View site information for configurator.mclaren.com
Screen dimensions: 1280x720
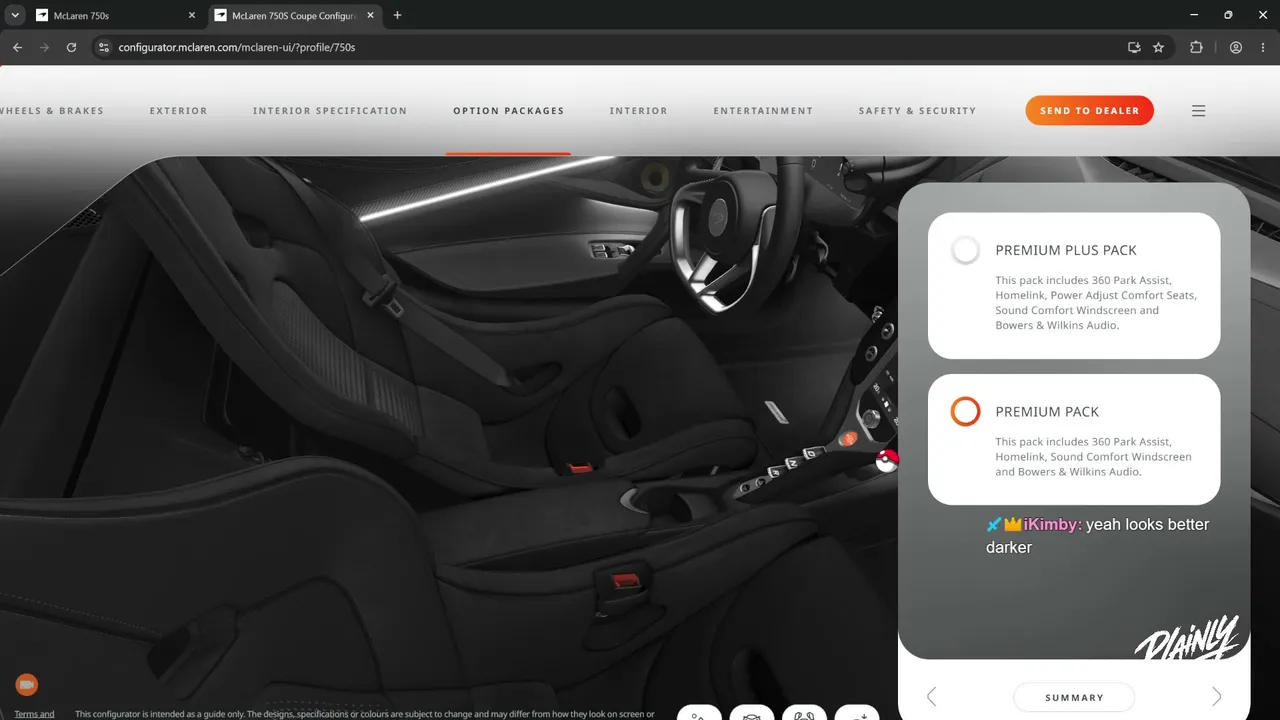[103, 47]
